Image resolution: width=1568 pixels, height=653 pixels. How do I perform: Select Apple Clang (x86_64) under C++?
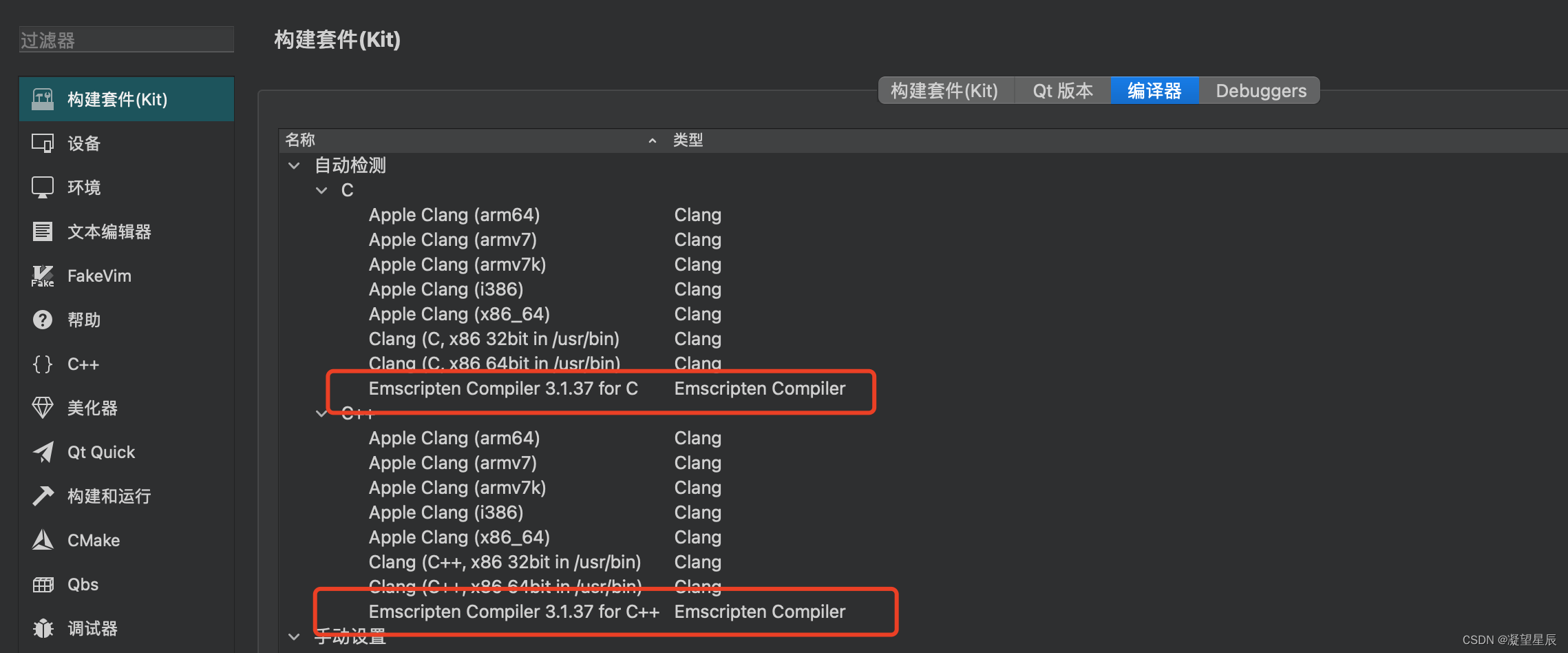click(x=459, y=537)
